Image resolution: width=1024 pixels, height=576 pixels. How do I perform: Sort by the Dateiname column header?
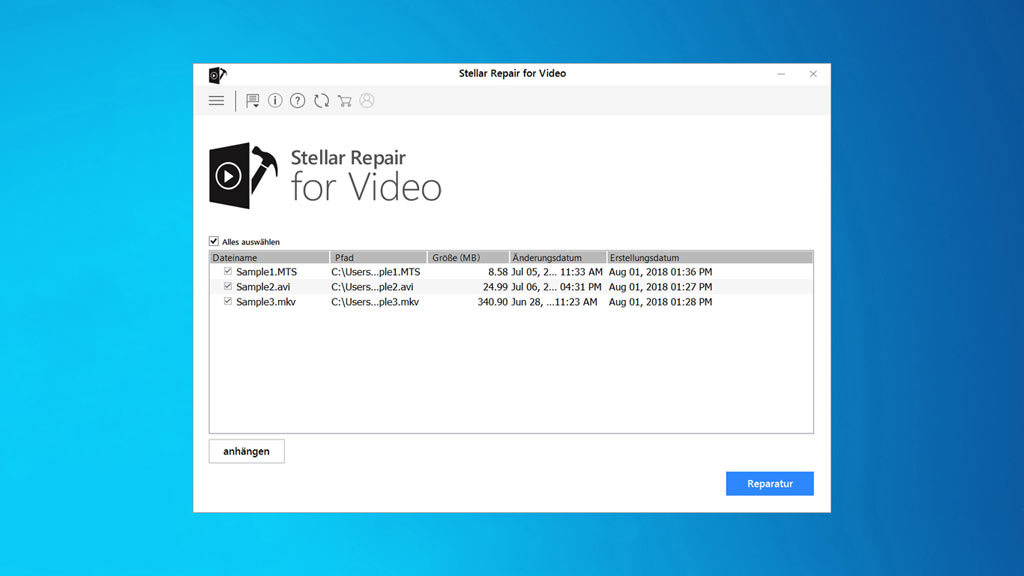click(269, 257)
